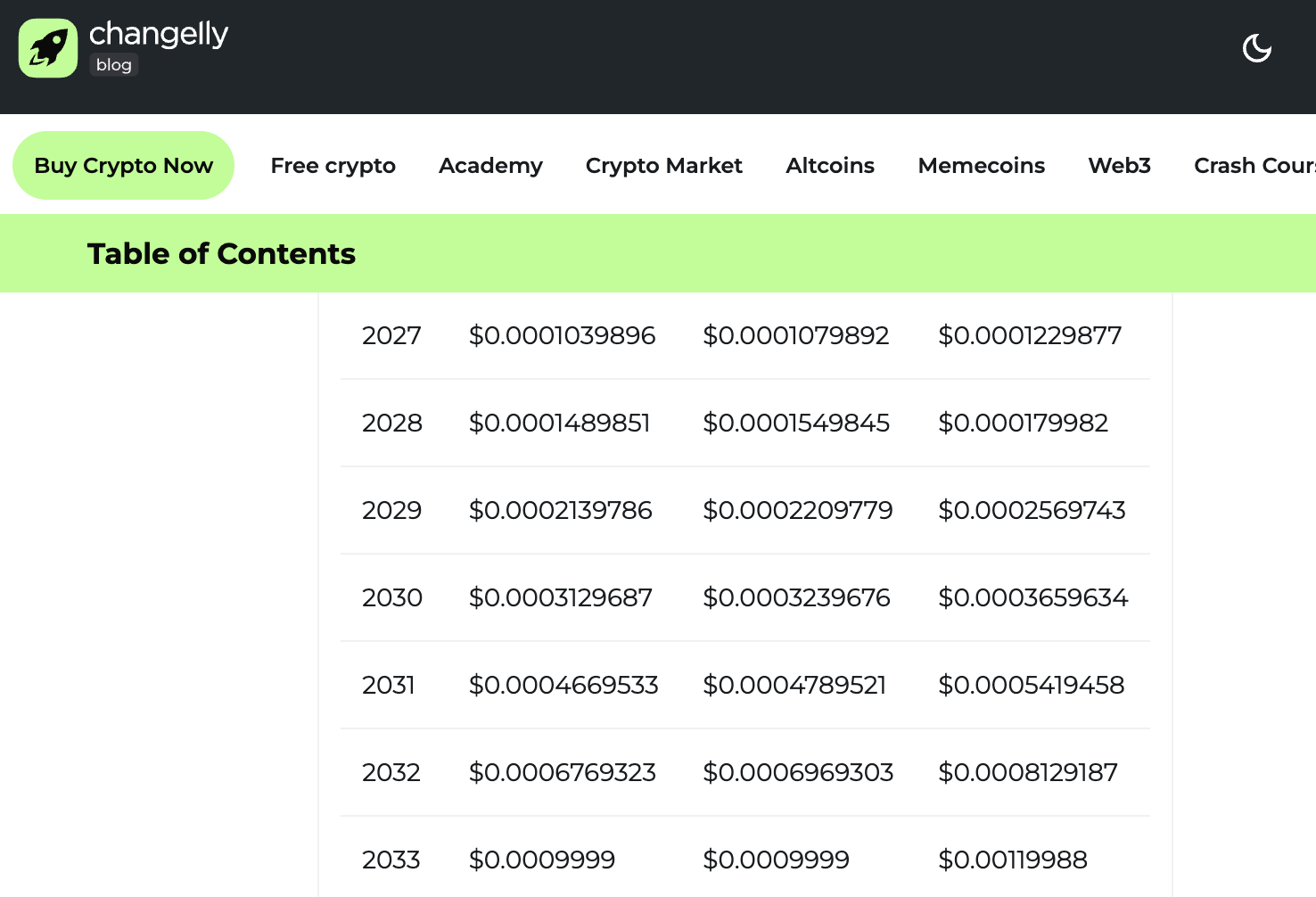Expand the Table of Contents bar

pyautogui.click(x=221, y=254)
